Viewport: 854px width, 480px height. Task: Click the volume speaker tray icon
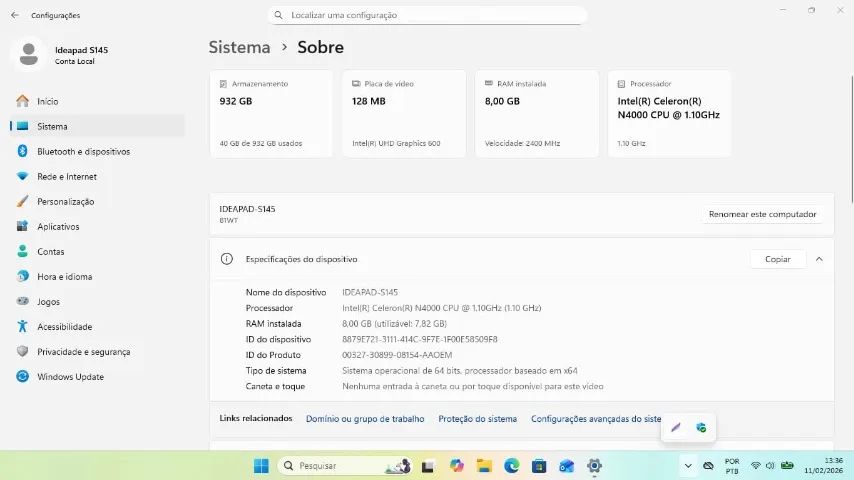click(x=770, y=466)
